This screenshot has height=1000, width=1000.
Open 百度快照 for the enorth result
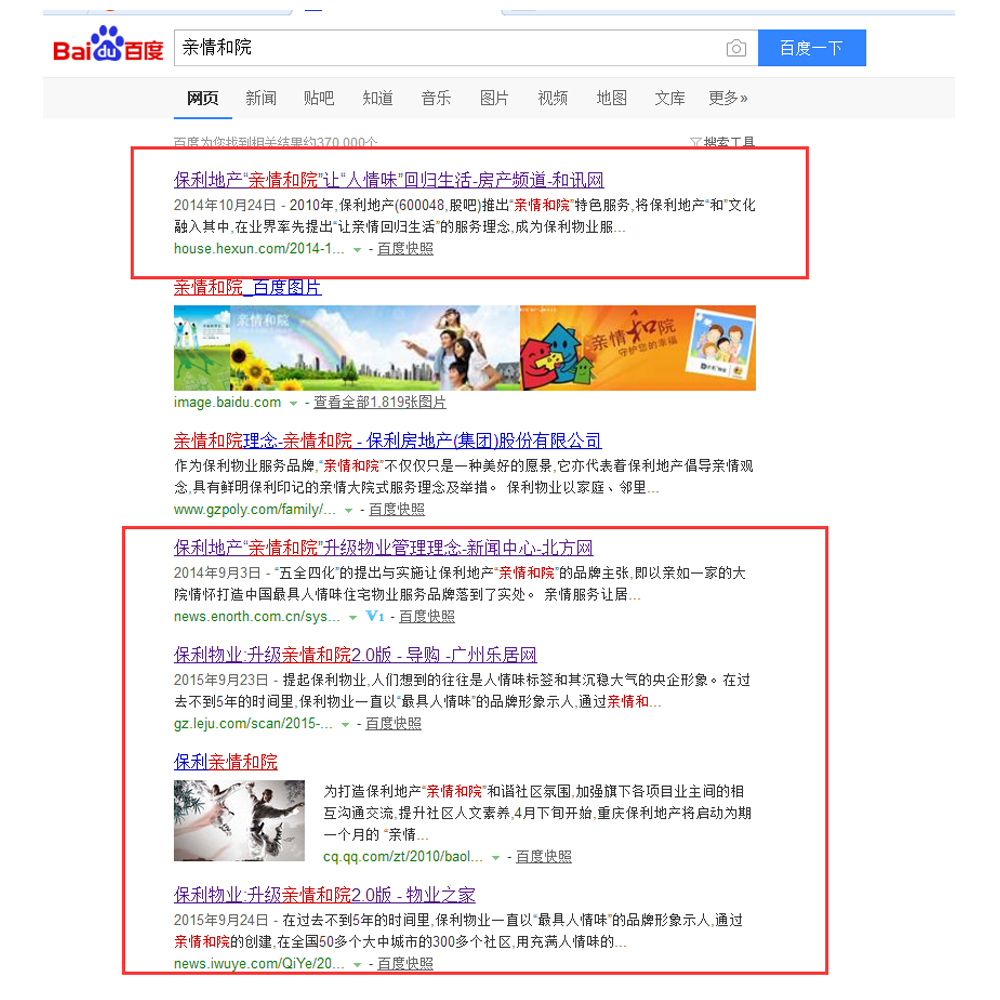pyautogui.click(x=427, y=617)
